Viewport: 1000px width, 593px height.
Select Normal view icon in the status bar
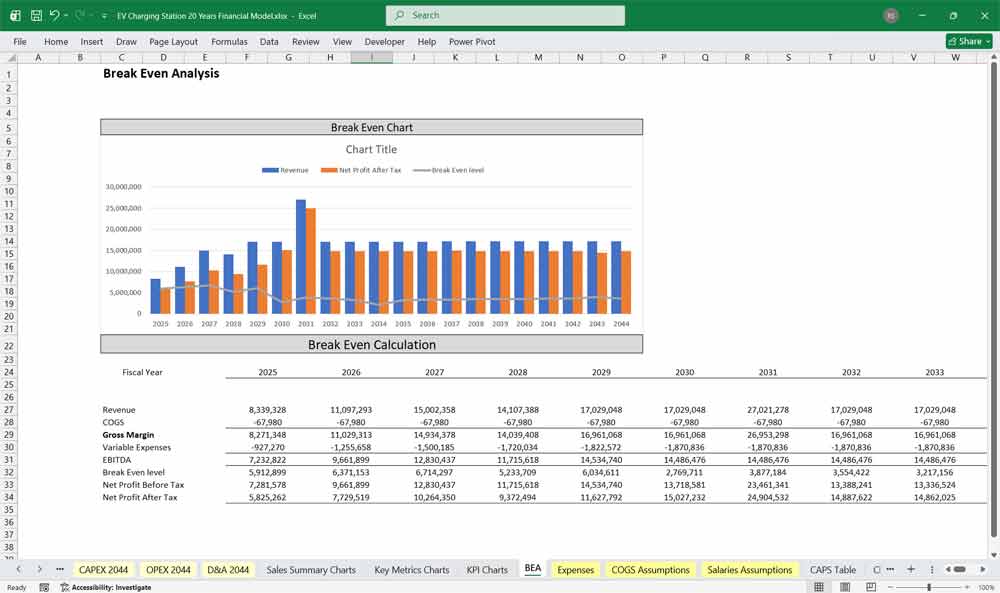coord(818,586)
